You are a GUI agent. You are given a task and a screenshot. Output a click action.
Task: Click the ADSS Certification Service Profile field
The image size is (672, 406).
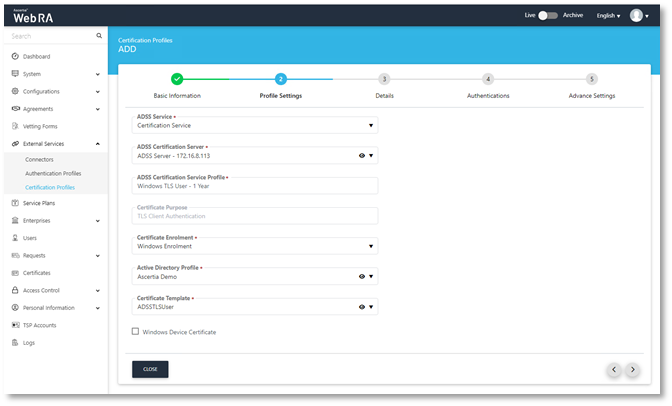[x=256, y=186]
